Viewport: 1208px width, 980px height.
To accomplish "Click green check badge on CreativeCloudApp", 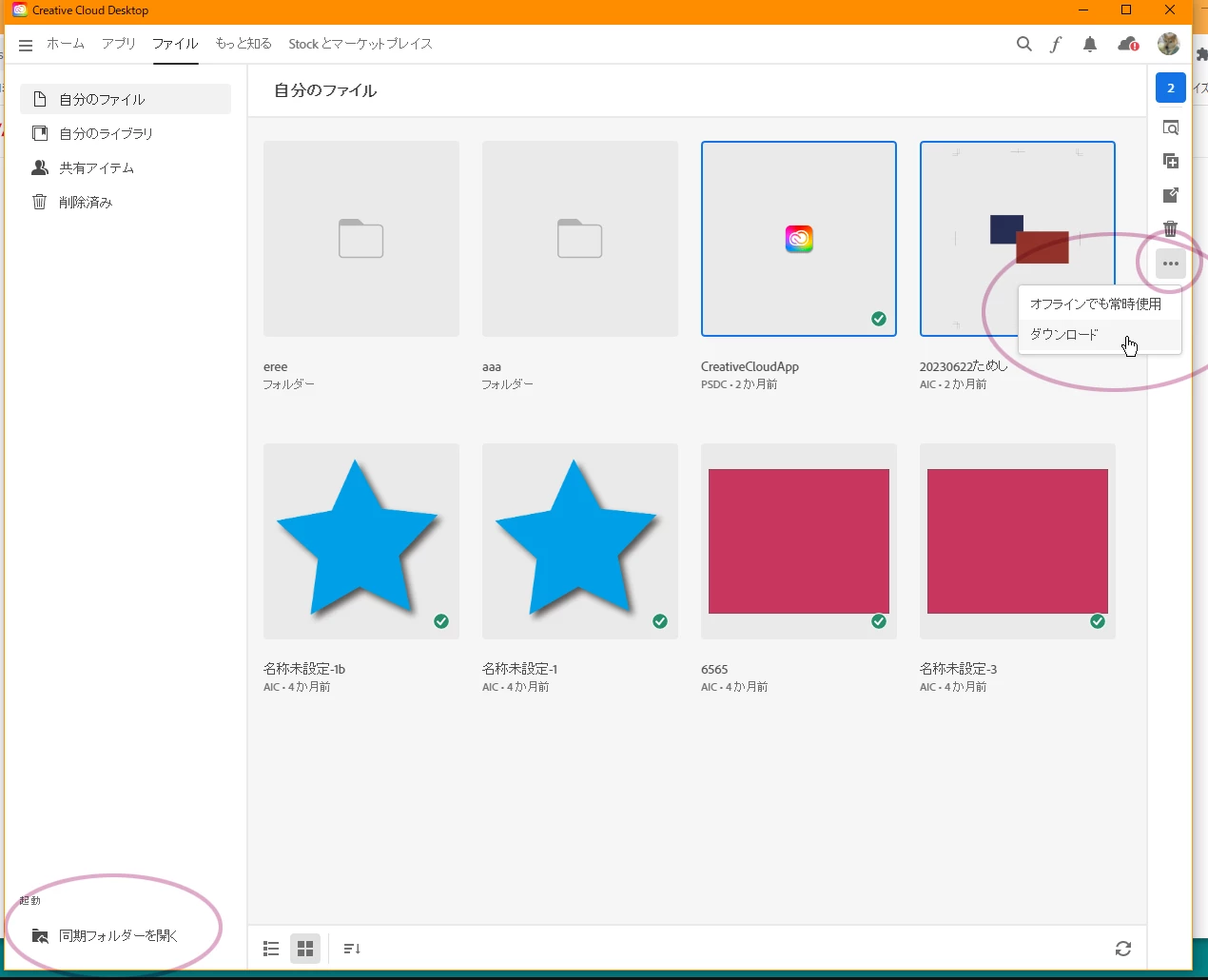I will (879, 319).
